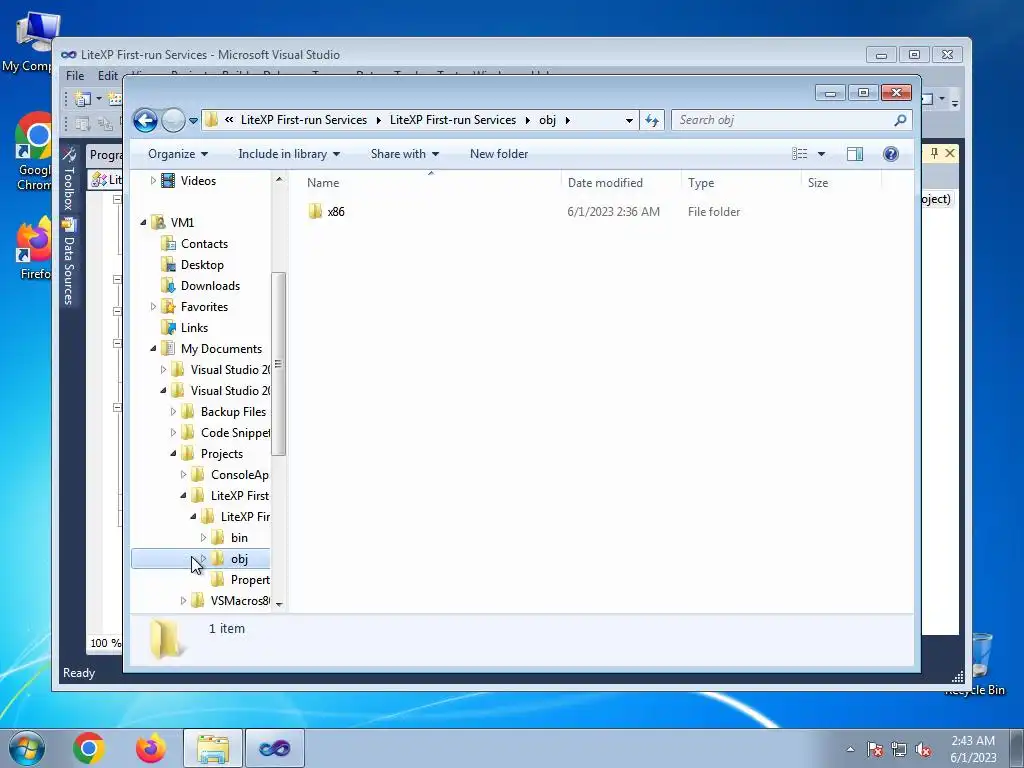This screenshot has height=768, width=1024.
Task: Click the search magnifier icon
Action: click(x=900, y=120)
